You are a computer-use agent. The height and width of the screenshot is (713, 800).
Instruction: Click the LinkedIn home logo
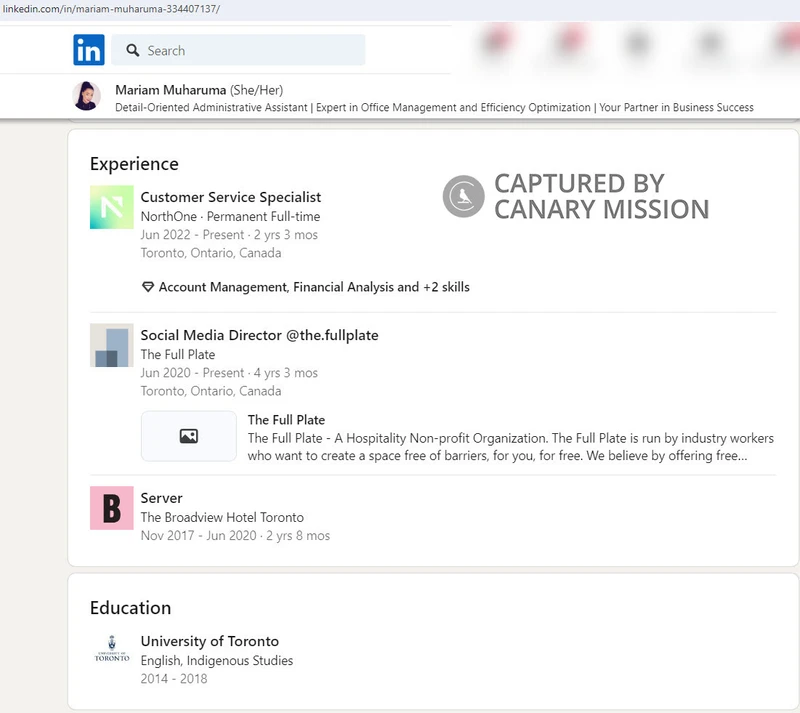[x=89, y=50]
